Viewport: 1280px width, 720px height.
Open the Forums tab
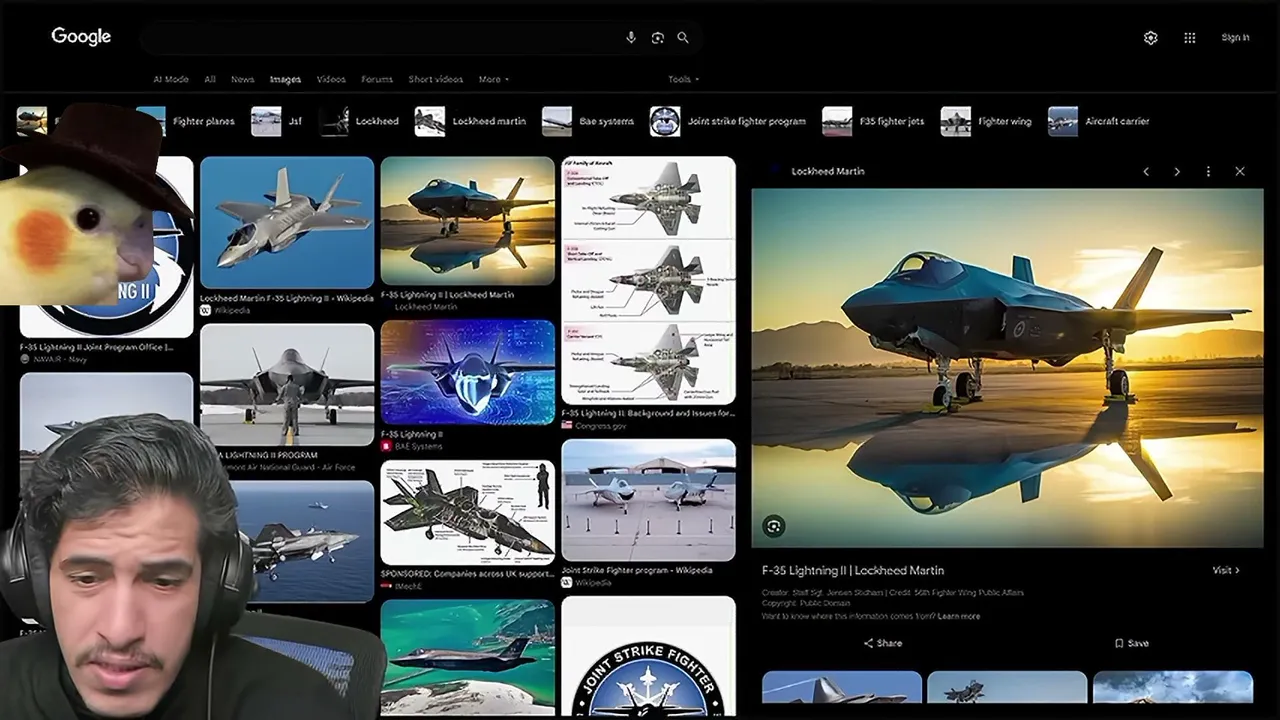(377, 79)
